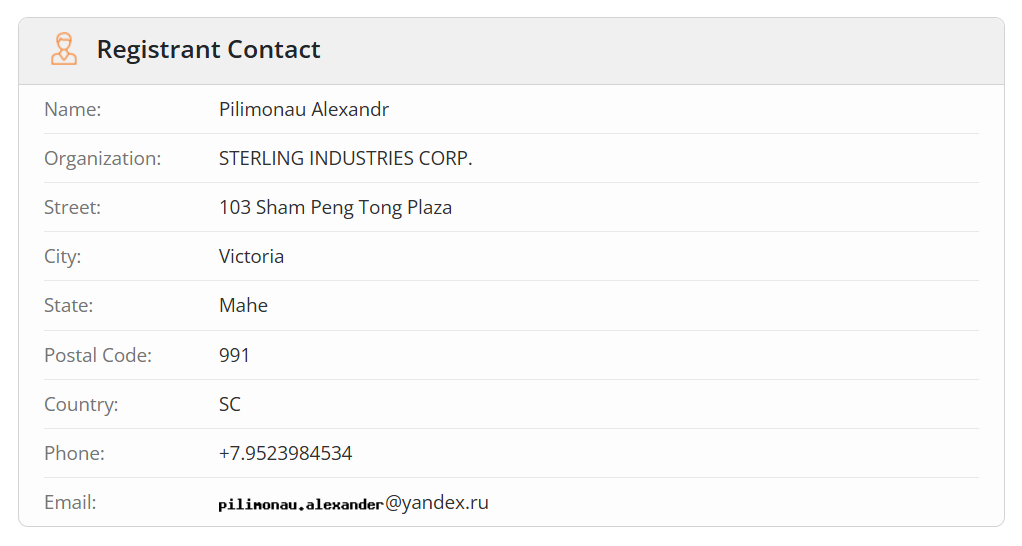1022x546 pixels.
Task: Click the Name field label
Action: click(x=73, y=109)
